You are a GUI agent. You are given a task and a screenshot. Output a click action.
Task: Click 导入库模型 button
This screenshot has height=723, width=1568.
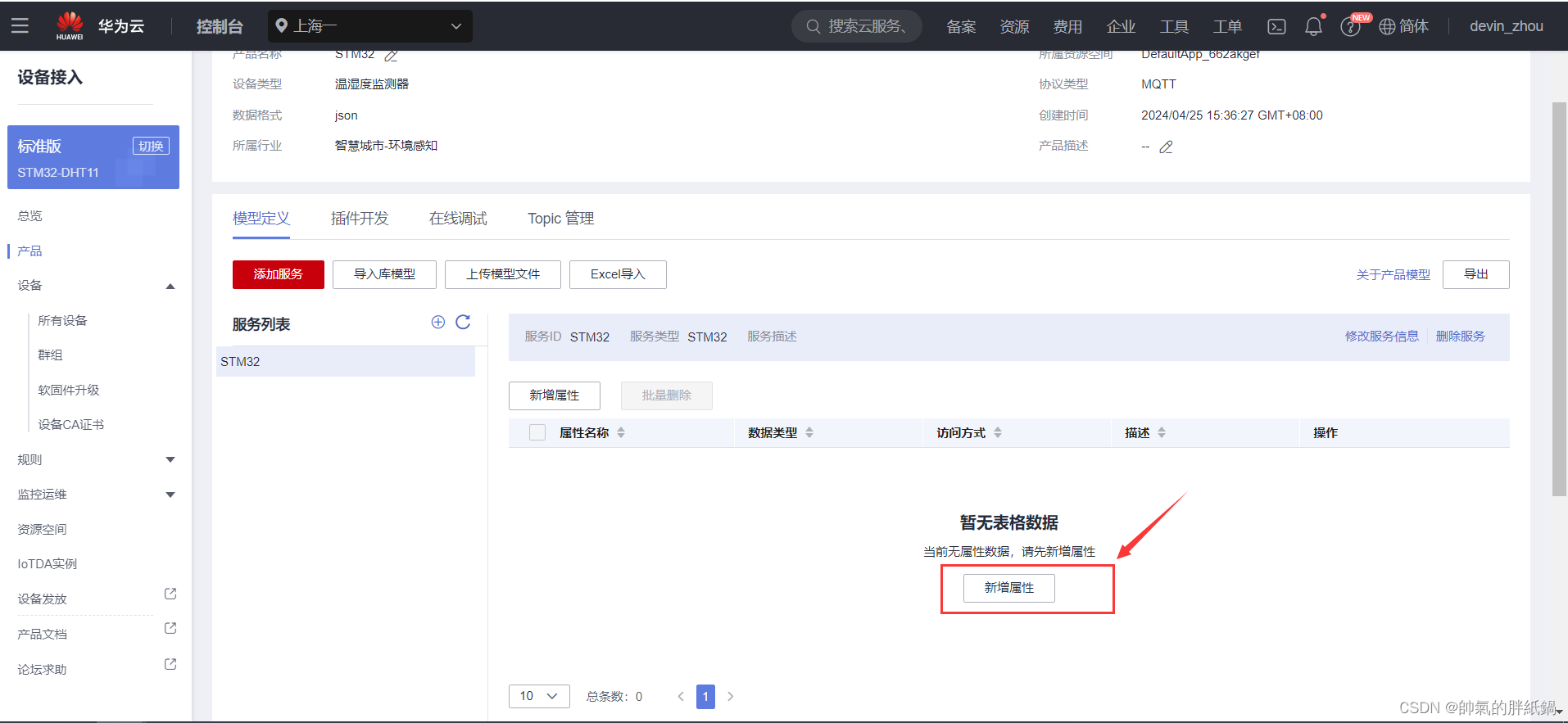pyautogui.click(x=384, y=274)
